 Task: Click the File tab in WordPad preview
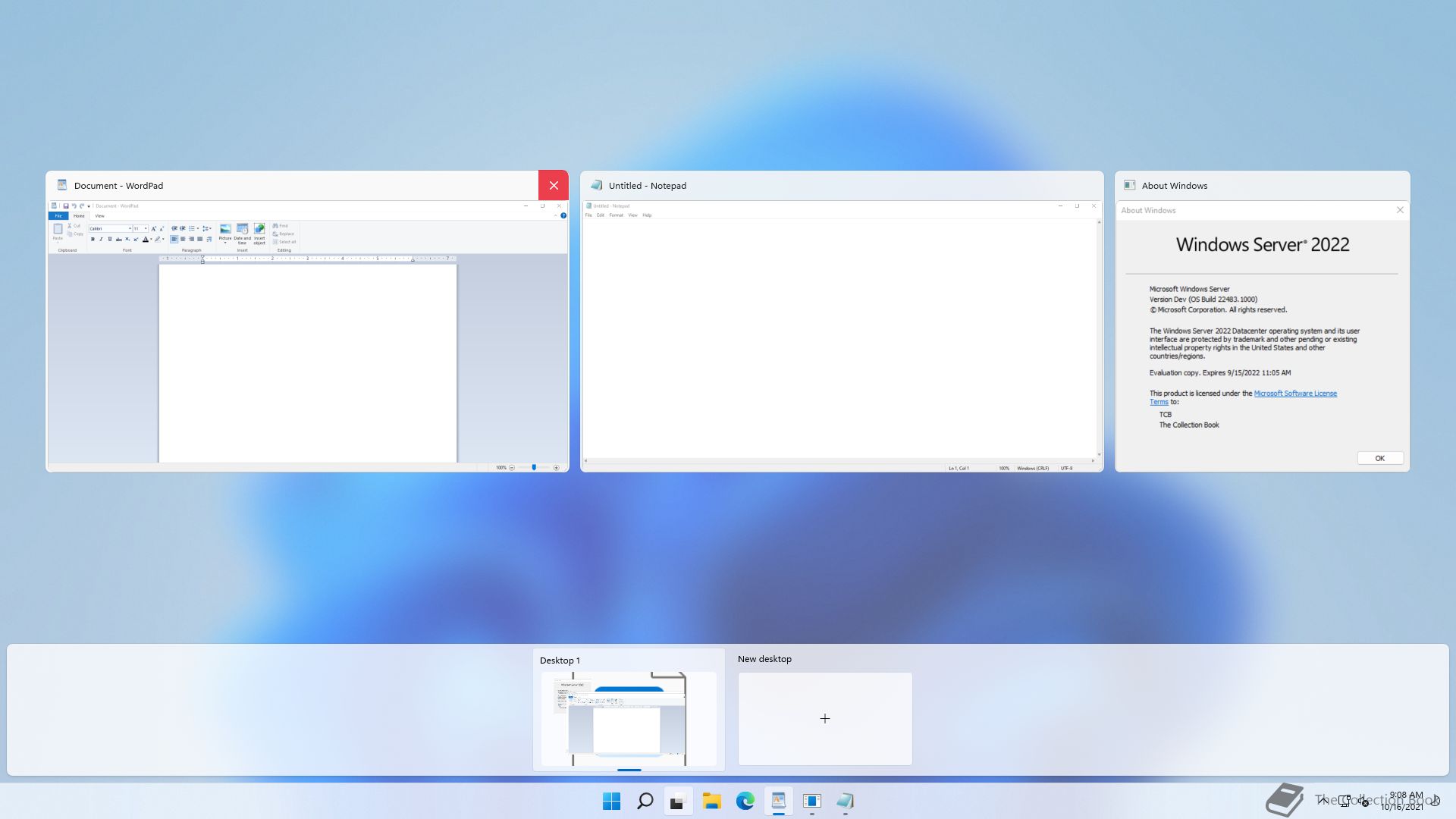pyautogui.click(x=58, y=216)
